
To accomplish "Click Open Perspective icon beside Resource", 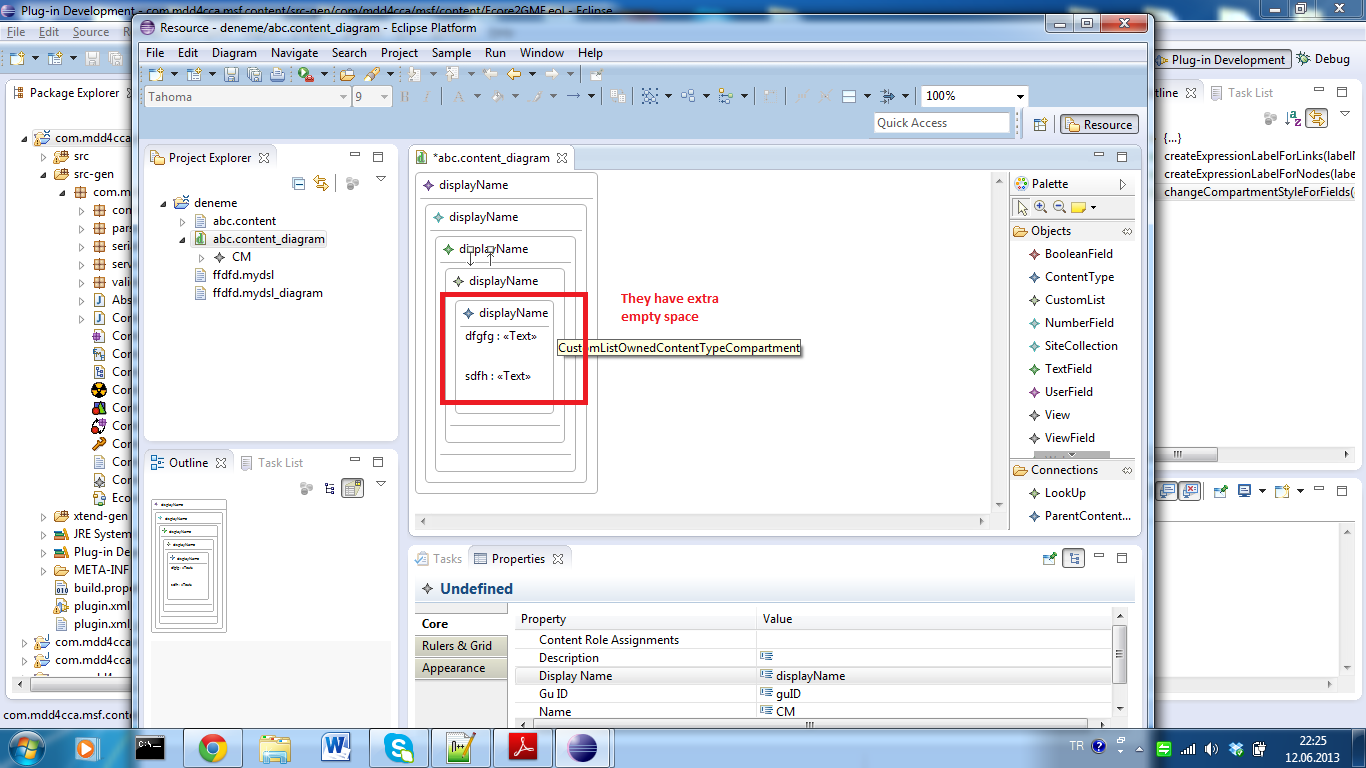I will (x=1040, y=124).
